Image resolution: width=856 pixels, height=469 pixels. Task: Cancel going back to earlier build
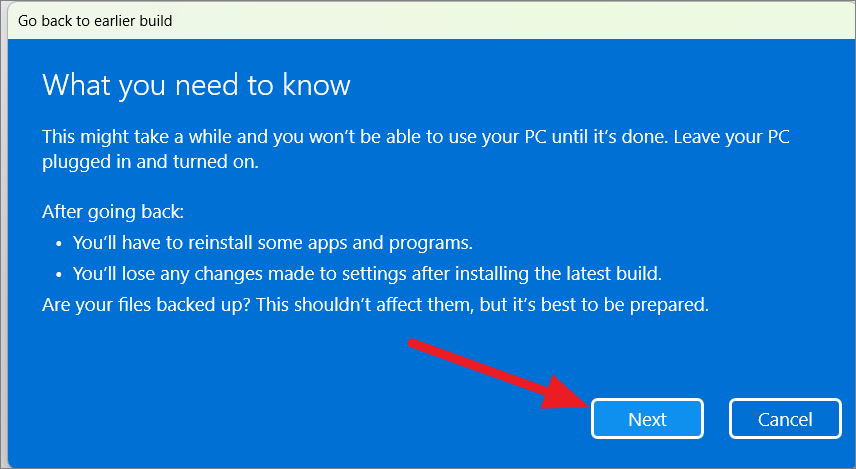(x=785, y=419)
